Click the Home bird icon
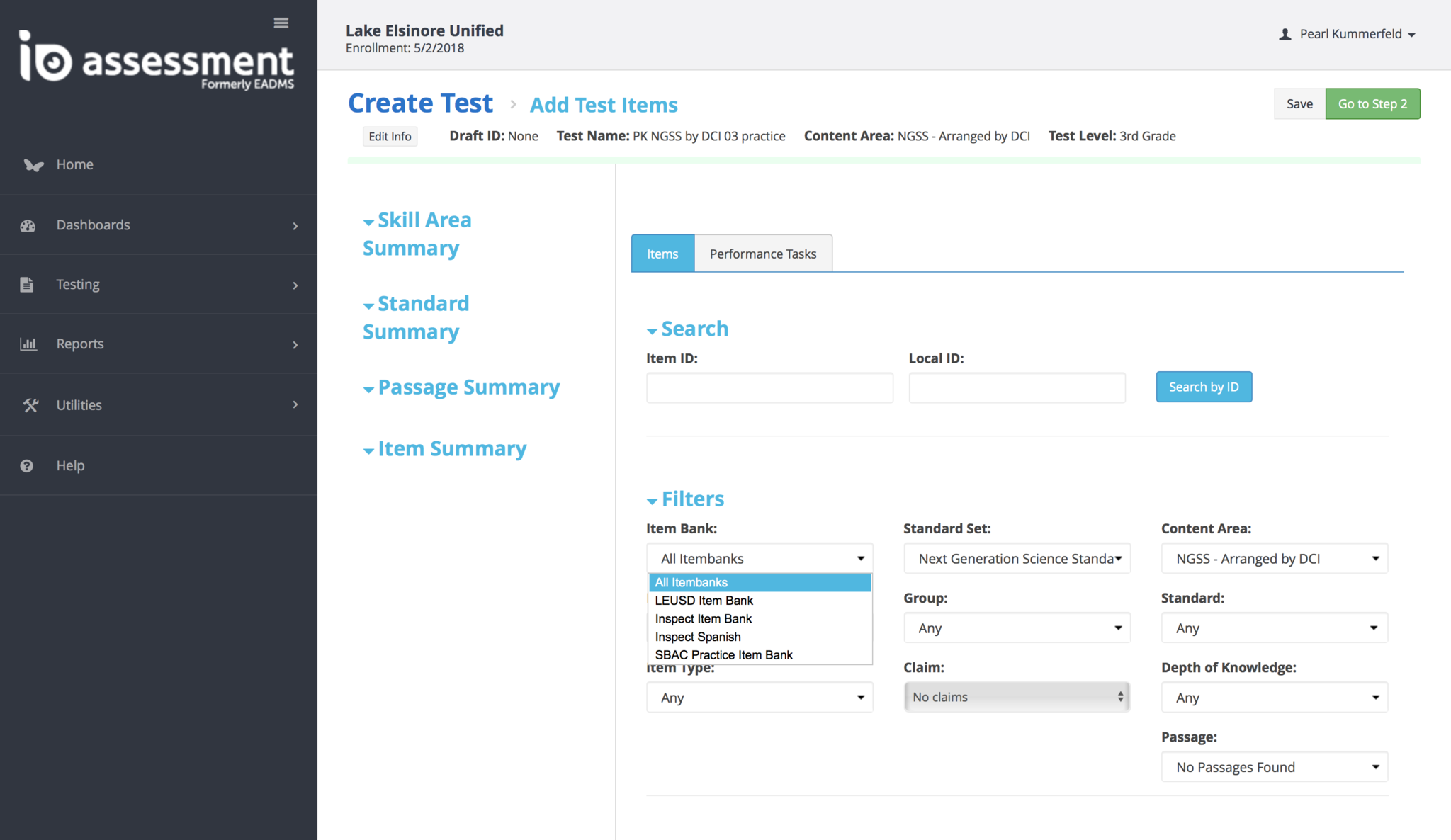The height and width of the screenshot is (840, 1451). [x=33, y=165]
